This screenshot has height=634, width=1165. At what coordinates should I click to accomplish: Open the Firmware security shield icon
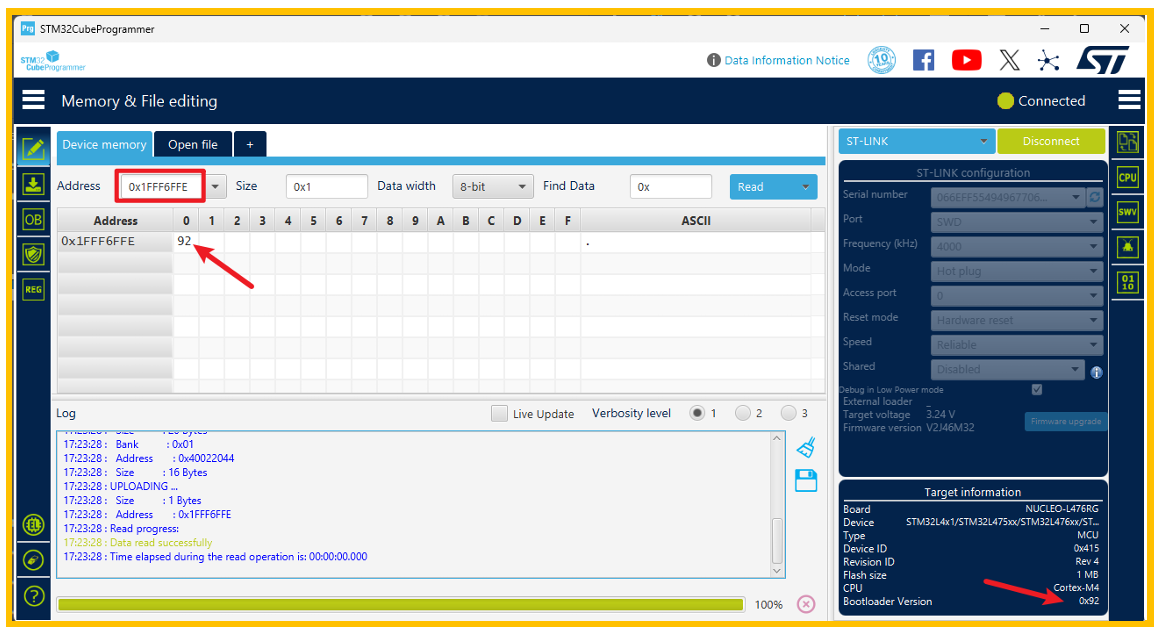coord(33,255)
